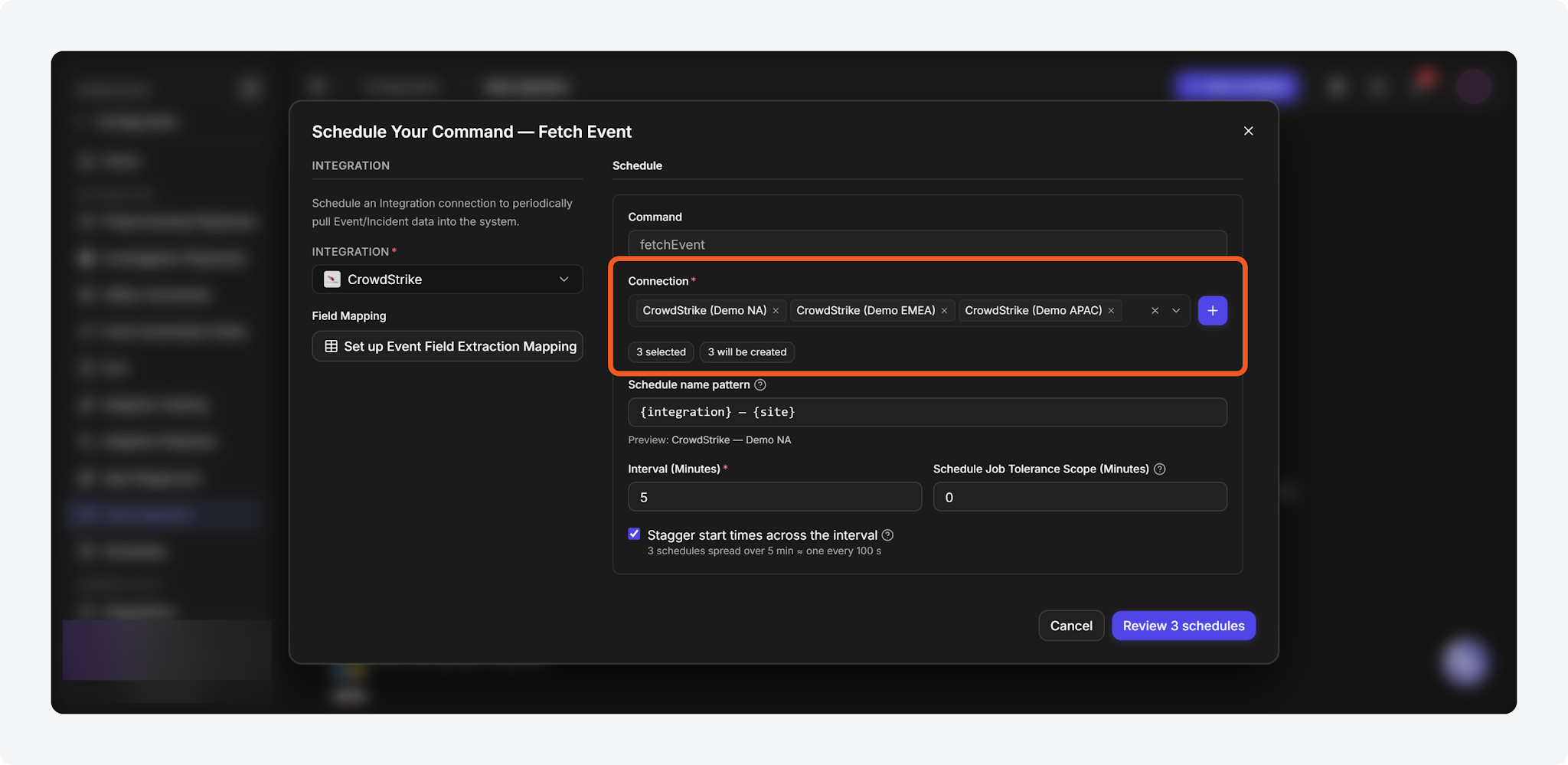The height and width of the screenshot is (765, 1568).
Task: Click the CrowdStrike logo in integration dropdown
Action: 332,280
